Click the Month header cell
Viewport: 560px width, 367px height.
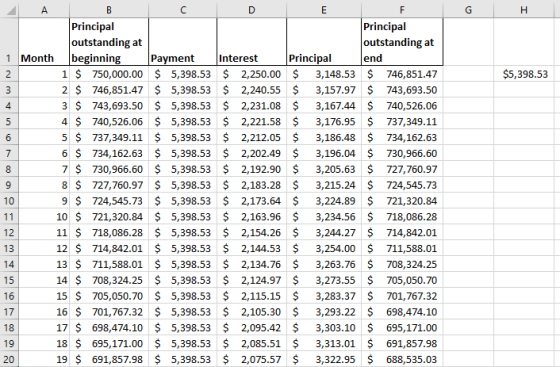[44, 42]
